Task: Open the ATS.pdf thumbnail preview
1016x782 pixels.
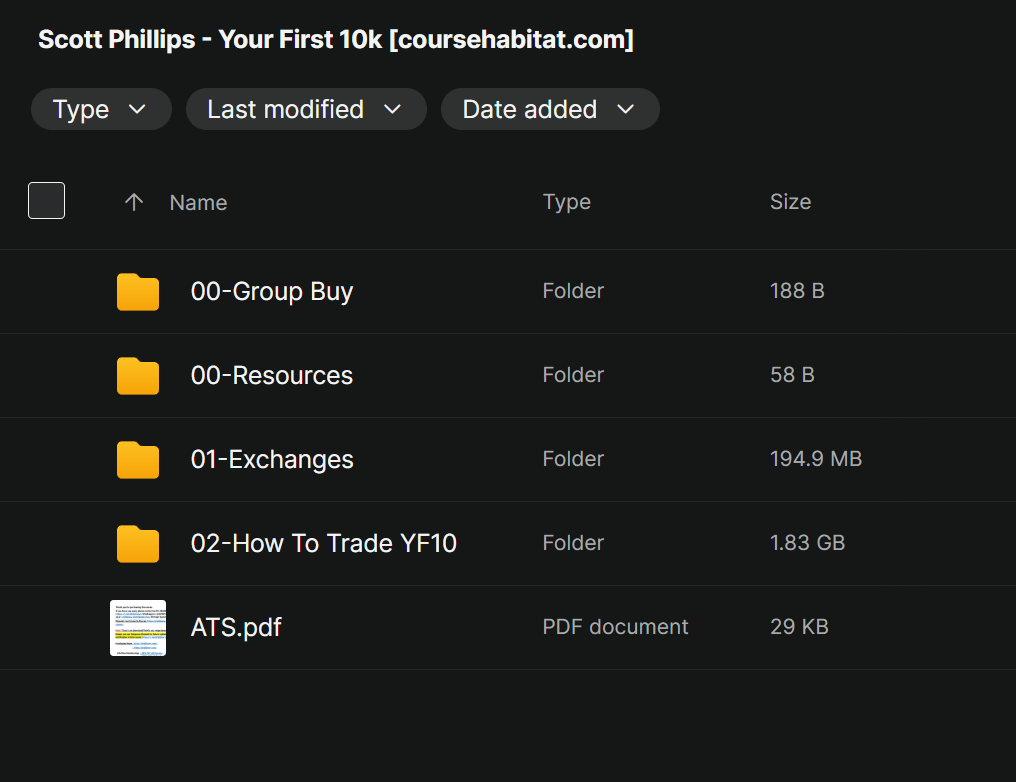Action: [138, 628]
